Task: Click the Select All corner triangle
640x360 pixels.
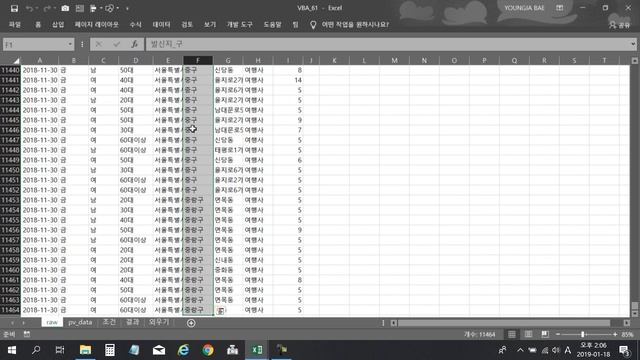Action: [16, 61]
